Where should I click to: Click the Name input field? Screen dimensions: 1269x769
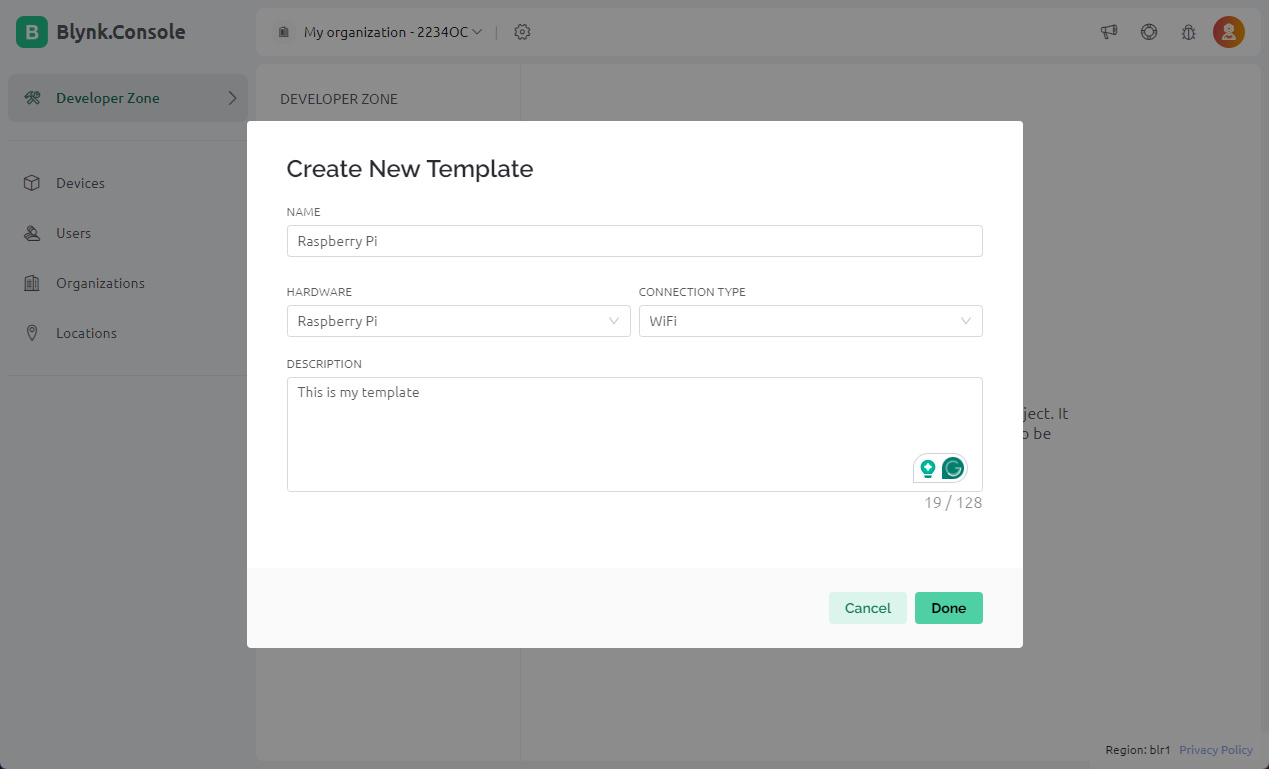(635, 241)
